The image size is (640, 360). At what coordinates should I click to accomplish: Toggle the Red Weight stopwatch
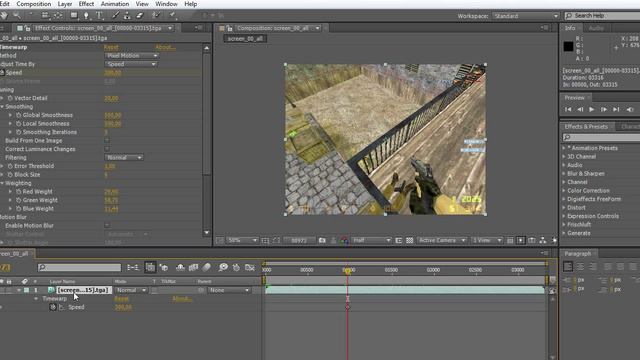18,191
